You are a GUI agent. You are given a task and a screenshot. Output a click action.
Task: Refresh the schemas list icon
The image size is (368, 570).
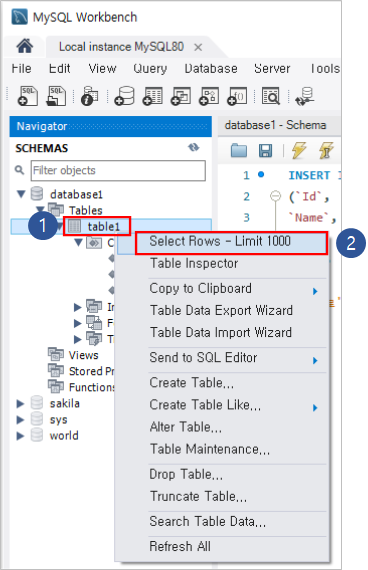[x=193, y=147]
